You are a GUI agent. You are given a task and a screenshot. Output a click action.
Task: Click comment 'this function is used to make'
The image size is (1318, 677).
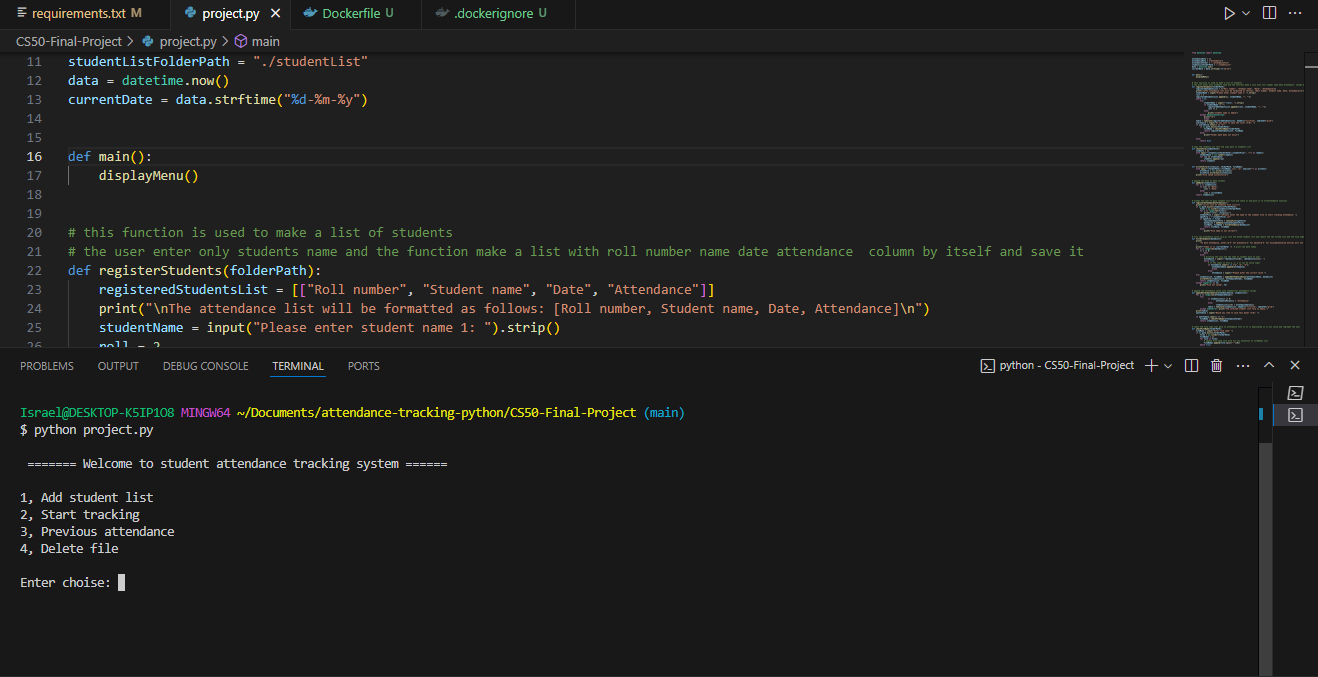[260, 232]
